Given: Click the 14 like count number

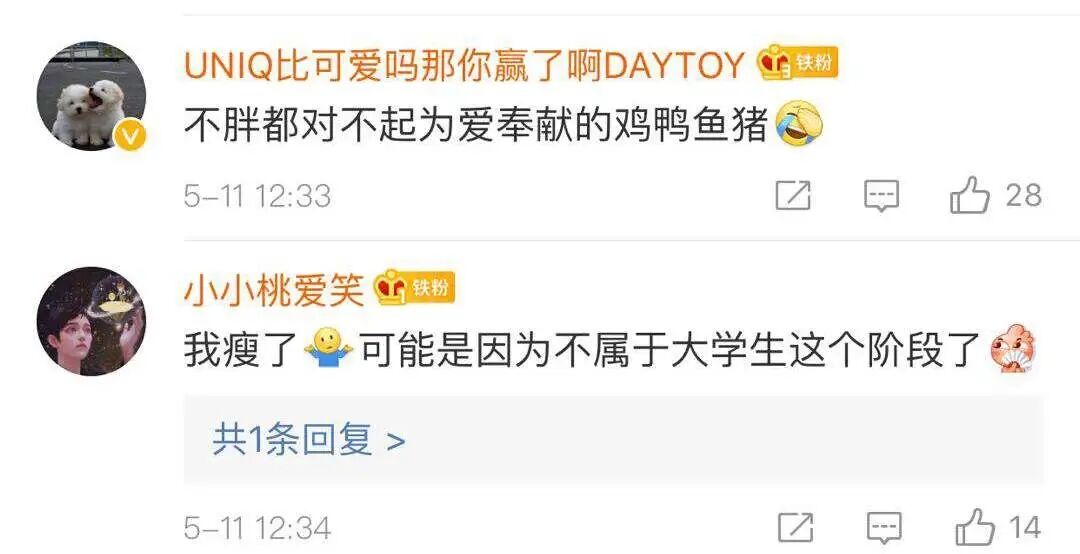Looking at the screenshot, I should pyautogui.click(x=1025, y=529).
